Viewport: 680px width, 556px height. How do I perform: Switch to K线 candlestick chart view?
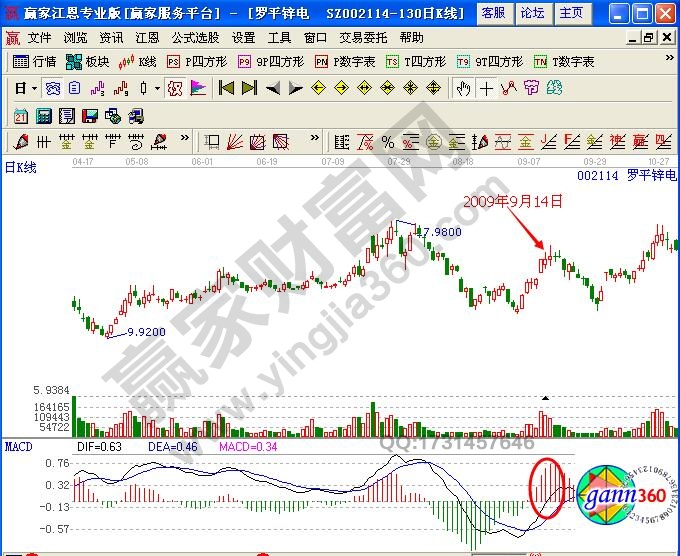138,62
